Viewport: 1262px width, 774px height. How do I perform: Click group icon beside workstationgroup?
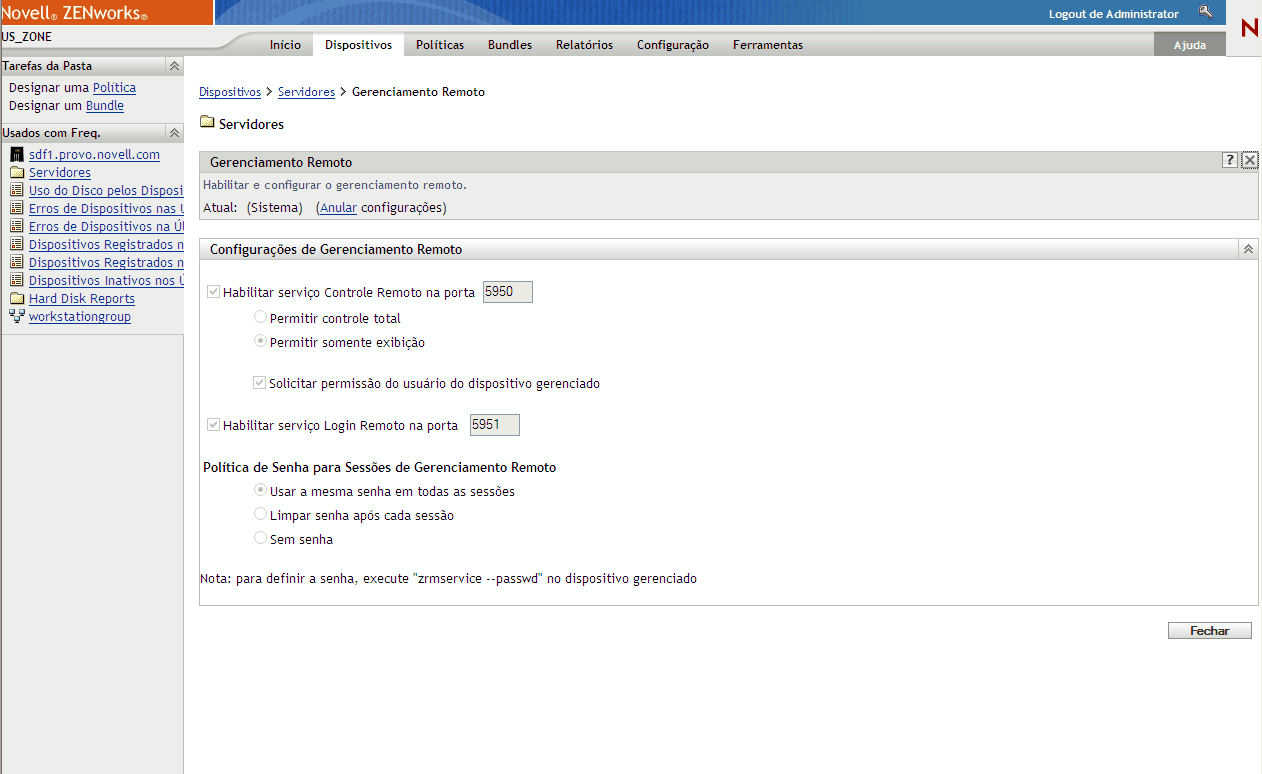tap(16, 317)
